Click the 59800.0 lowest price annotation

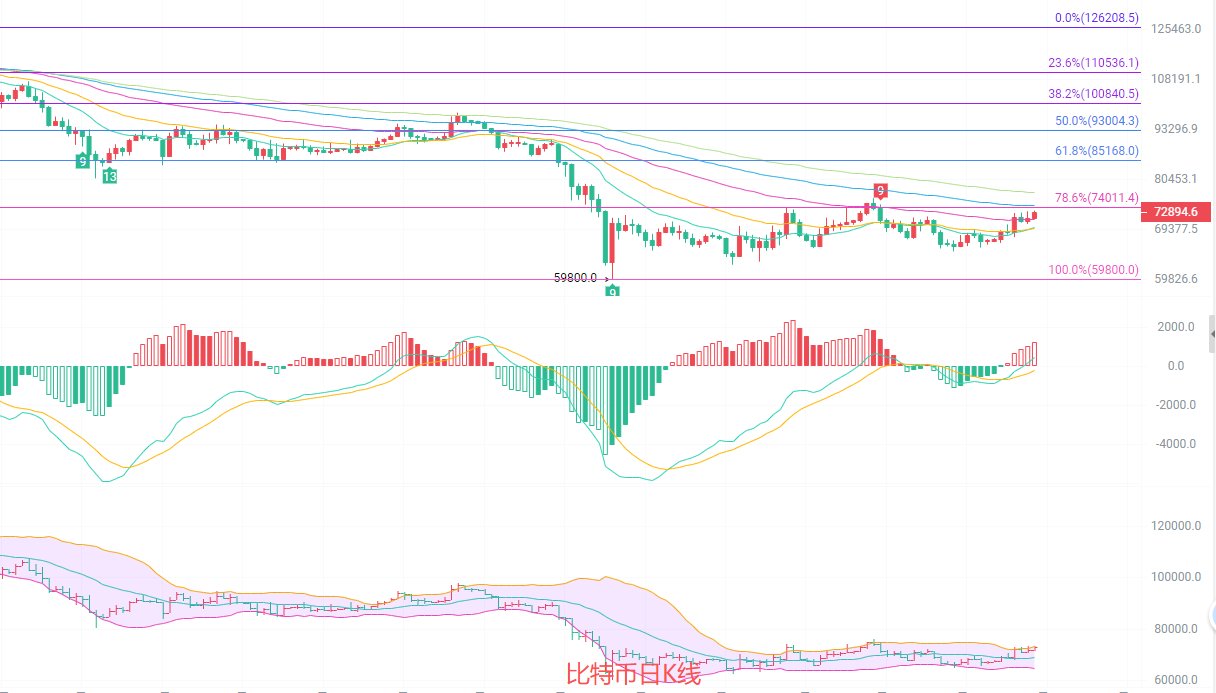coord(575,278)
